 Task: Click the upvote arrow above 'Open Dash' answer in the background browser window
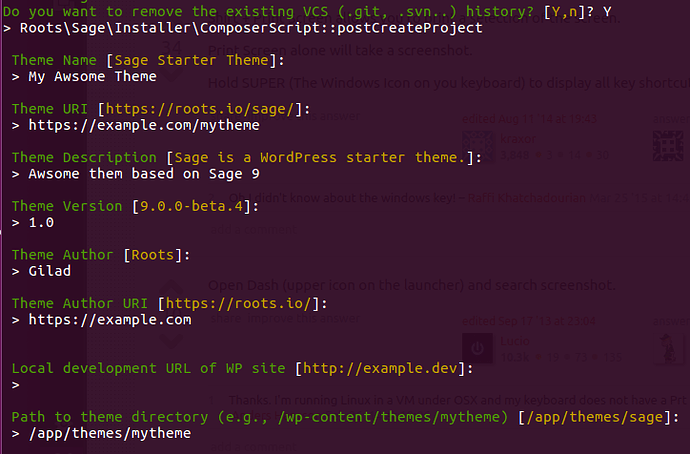click(171, 288)
